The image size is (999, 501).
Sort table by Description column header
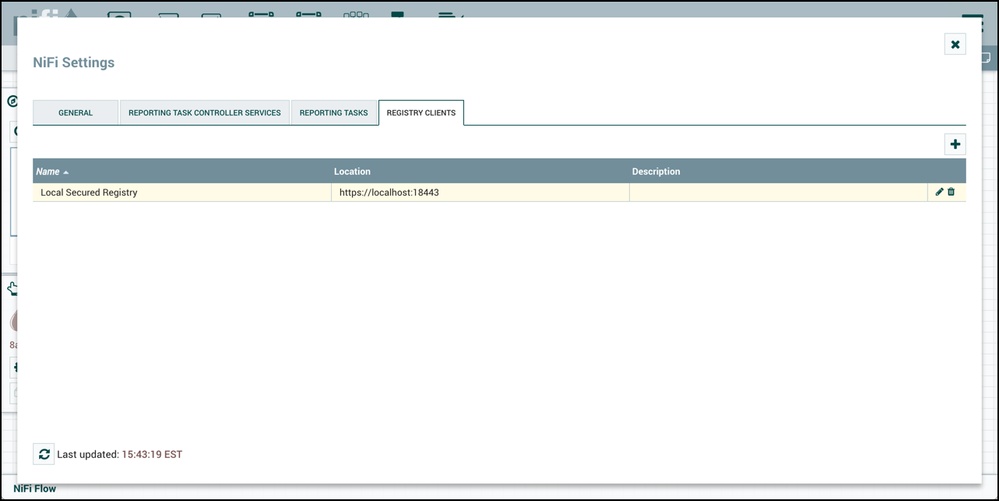pyautogui.click(x=778, y=171)
